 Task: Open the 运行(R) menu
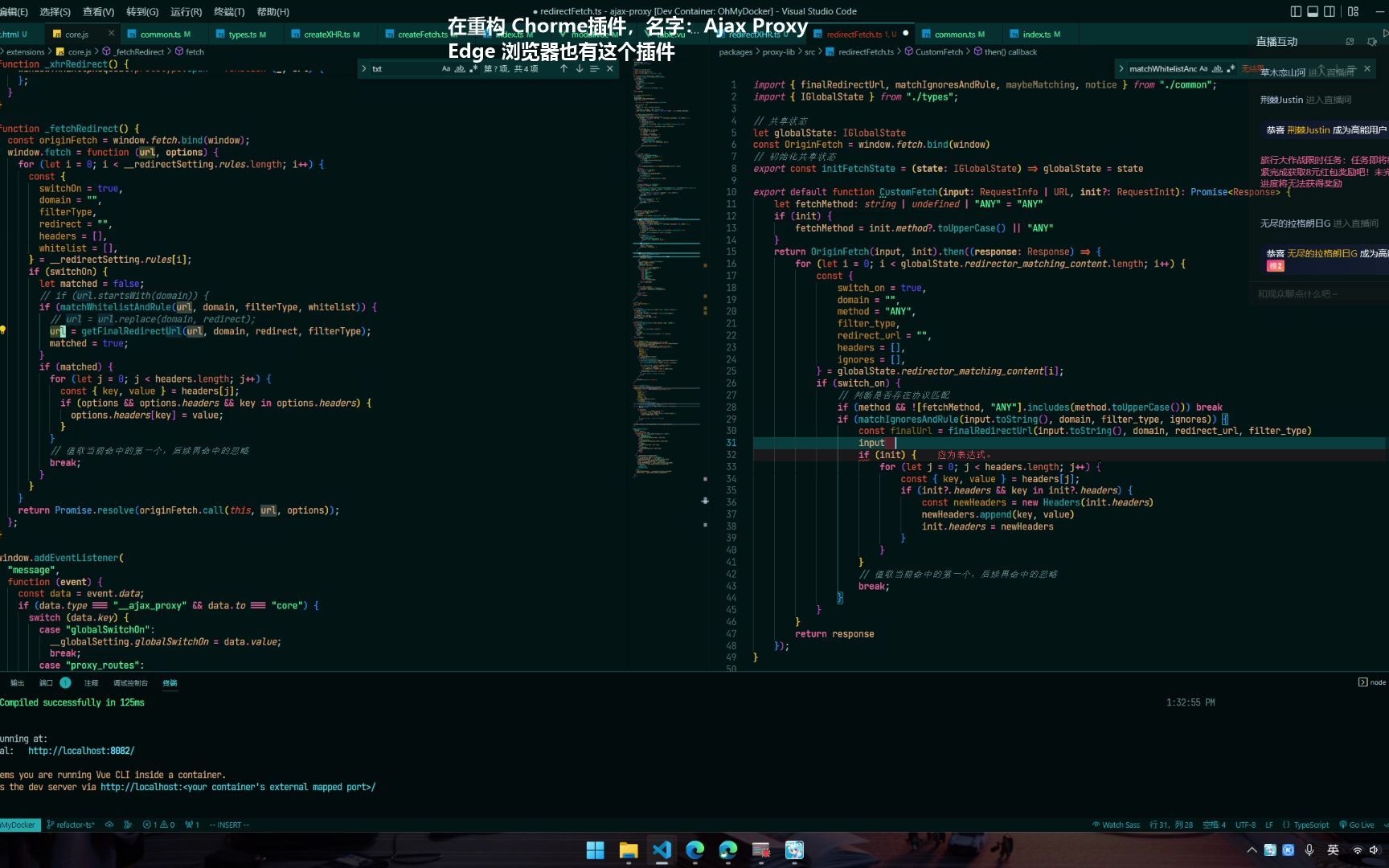click(x=186, y=12)
